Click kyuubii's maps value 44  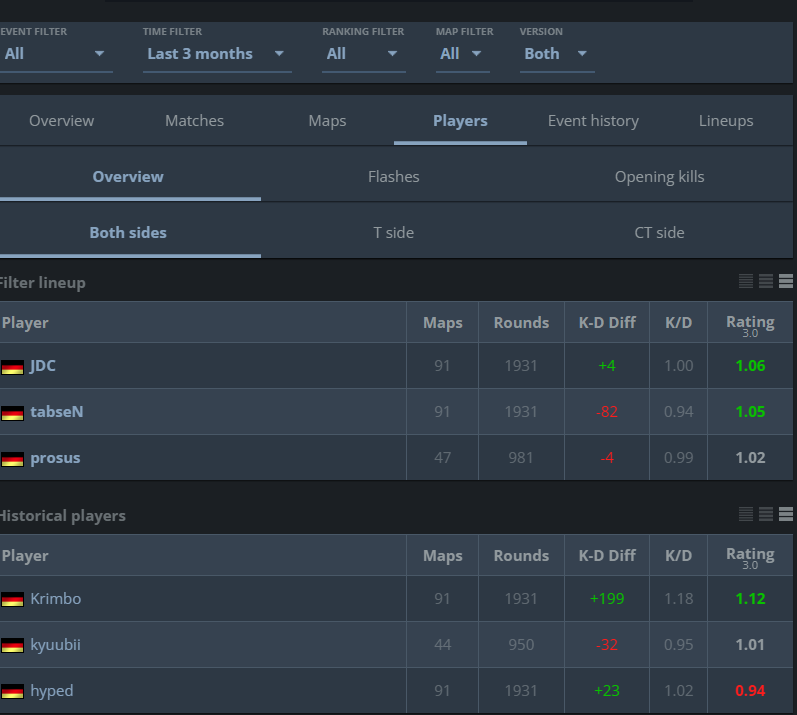442,645
